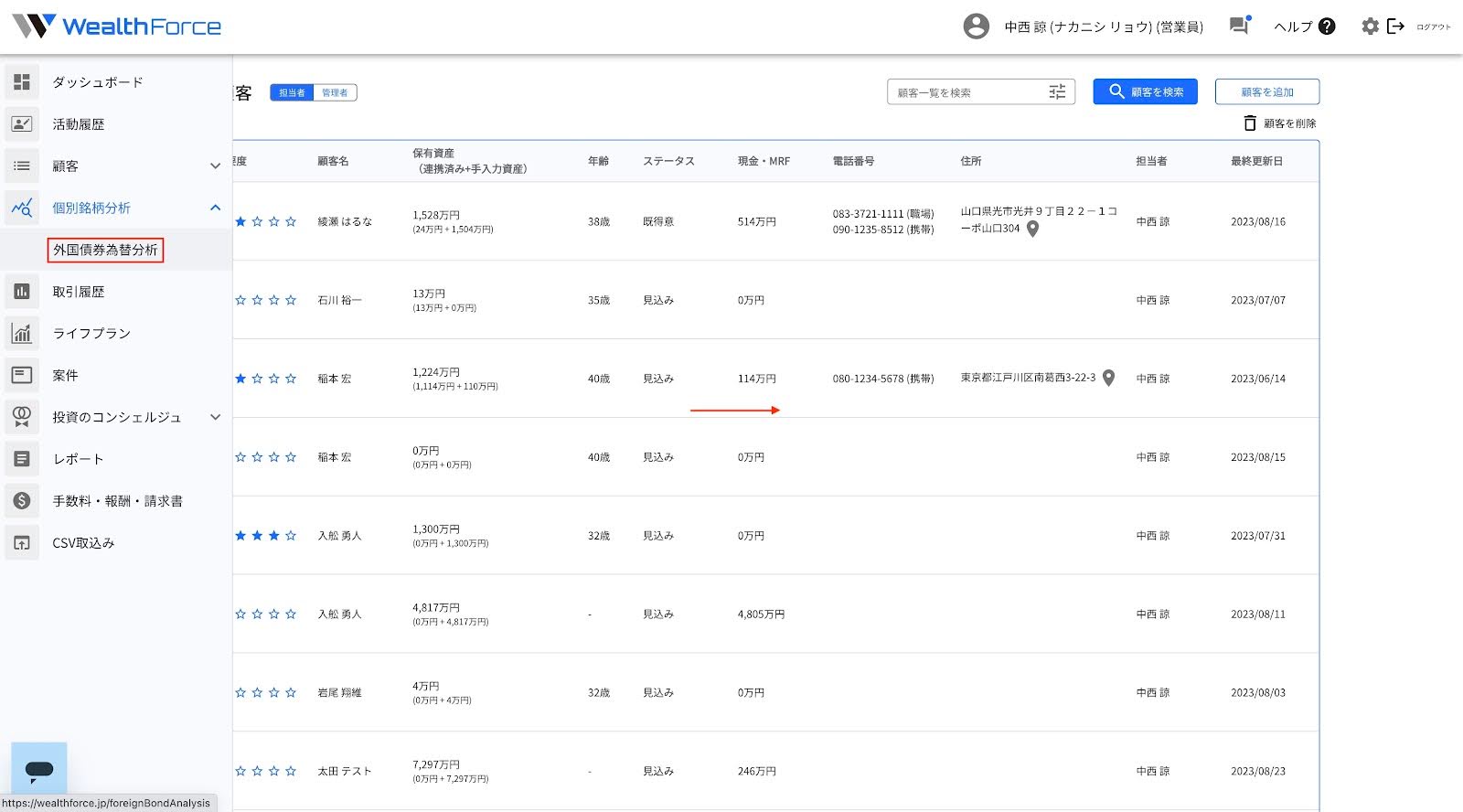Screen dimensions: 1463x812
Task: Open customer 岩尾 翔維
Action: coord(339,692)
